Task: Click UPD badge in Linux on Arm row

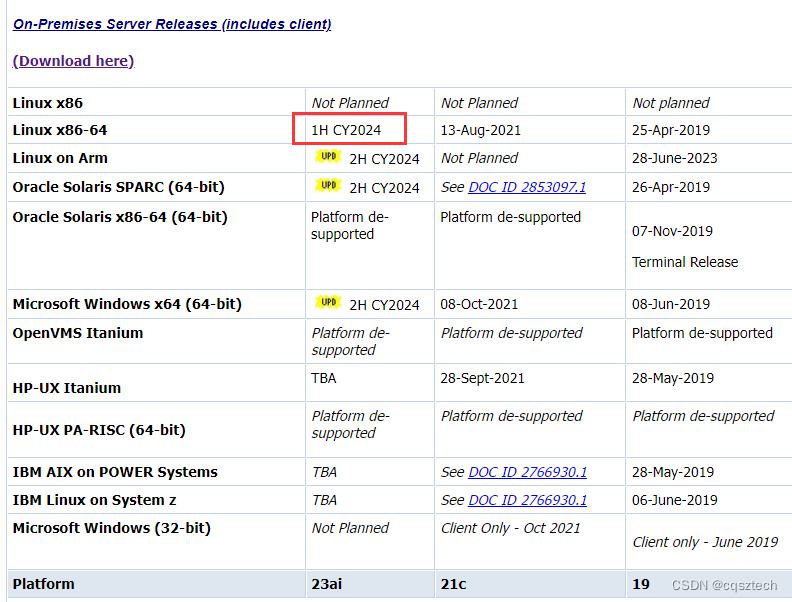Action: click(328, 157)
